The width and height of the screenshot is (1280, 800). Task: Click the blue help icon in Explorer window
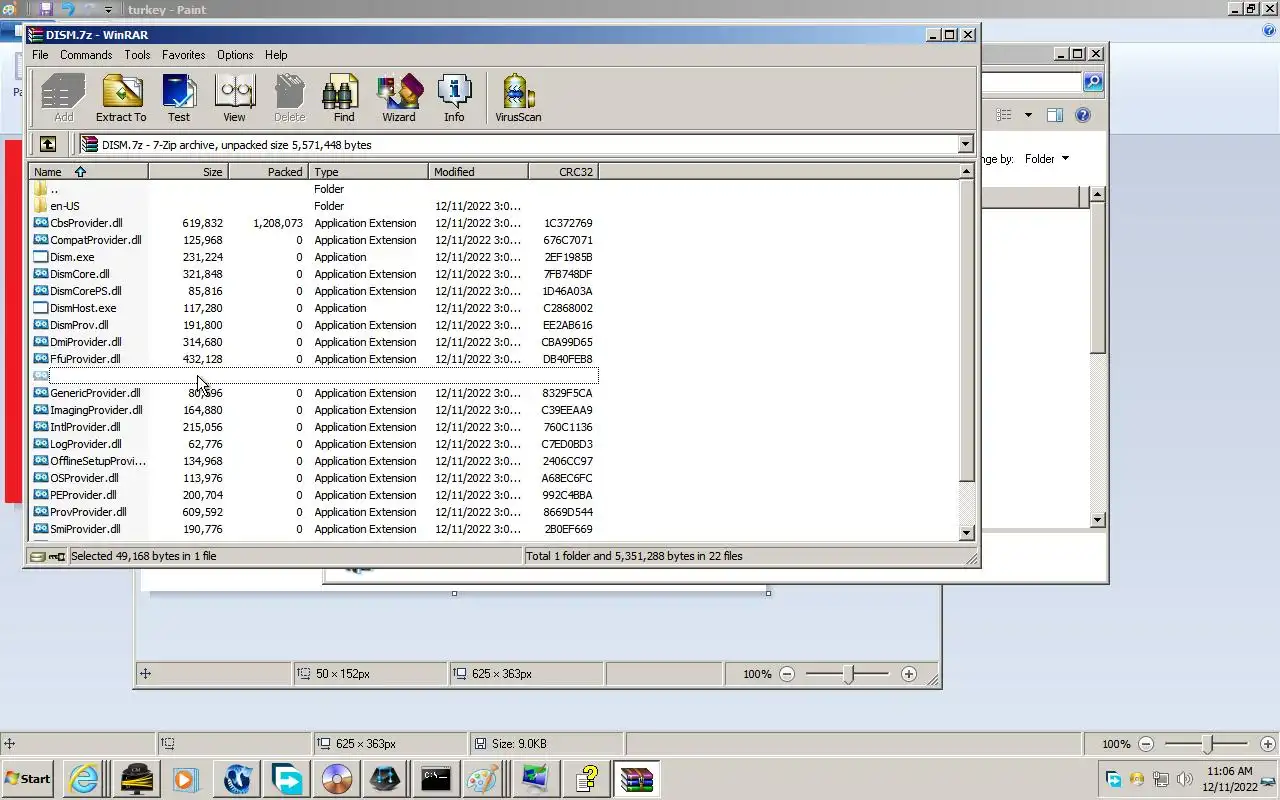click(x=1082, y=115)
